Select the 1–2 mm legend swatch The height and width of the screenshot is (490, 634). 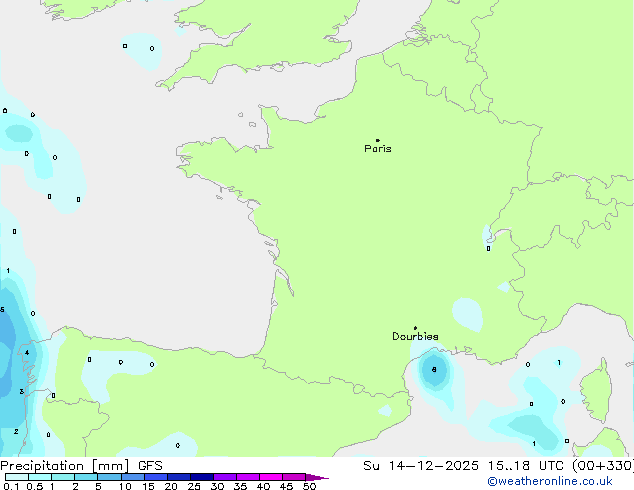click(x=63, y=477)
